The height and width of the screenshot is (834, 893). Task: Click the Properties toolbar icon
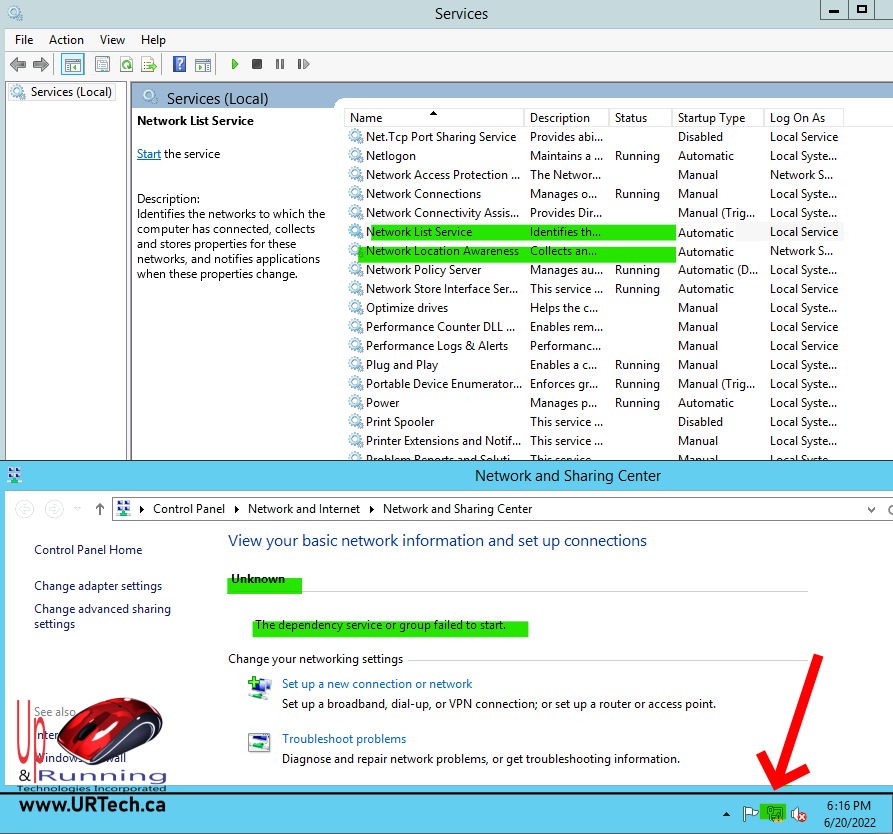102,64
